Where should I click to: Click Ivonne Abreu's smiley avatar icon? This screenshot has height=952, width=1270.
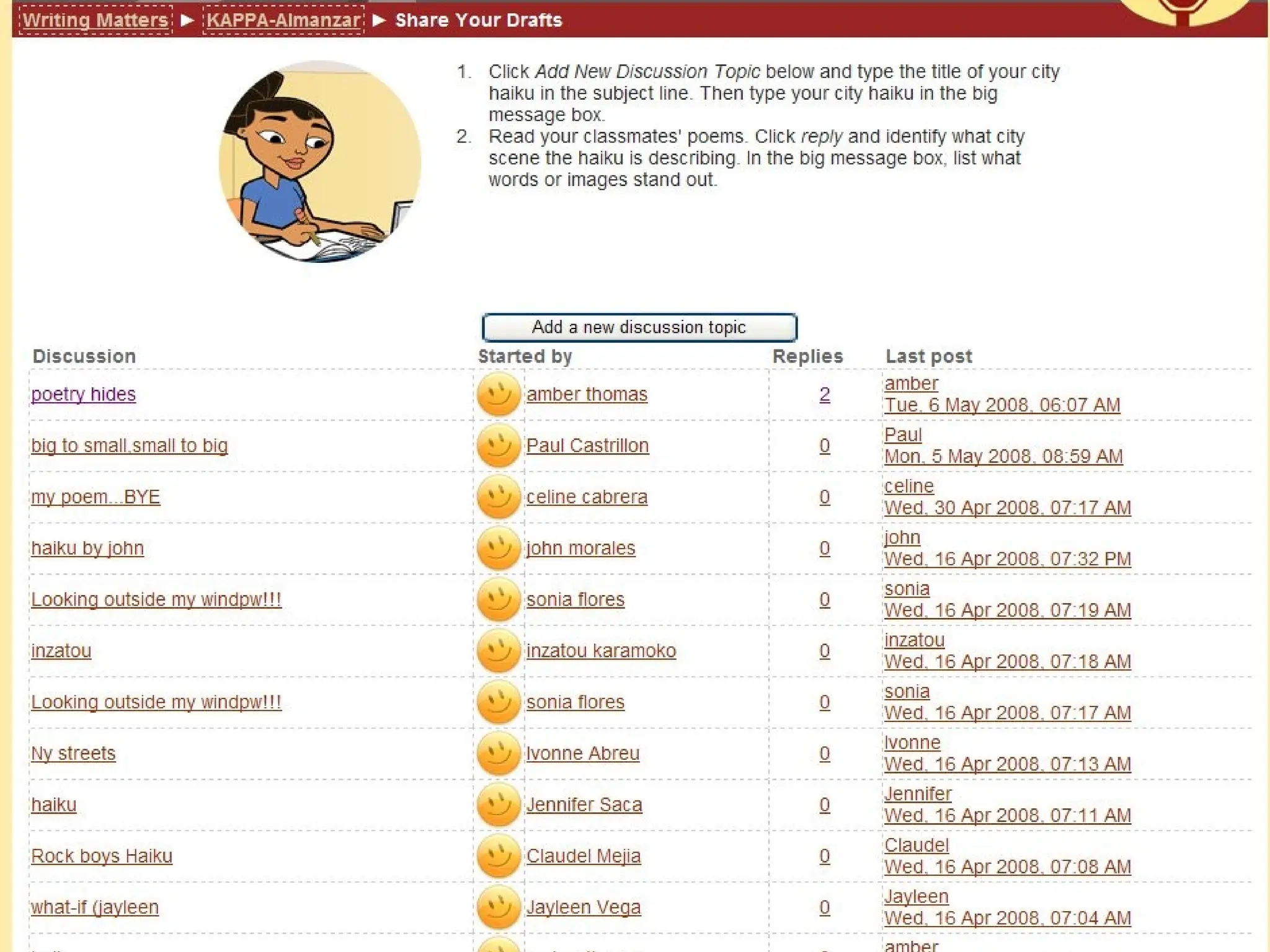pos(498,754)
